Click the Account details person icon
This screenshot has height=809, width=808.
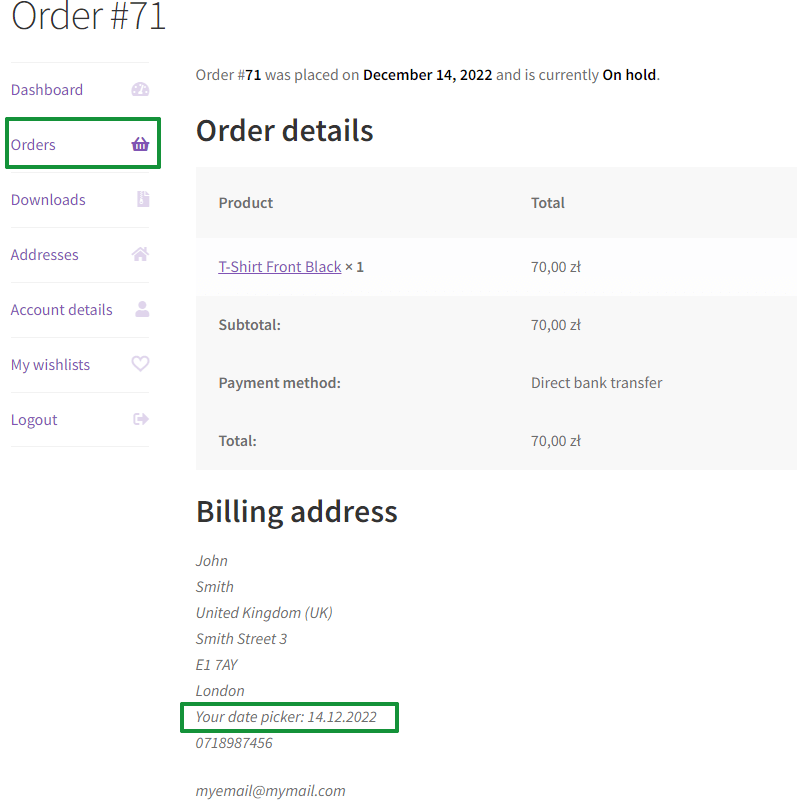(141, 309)
